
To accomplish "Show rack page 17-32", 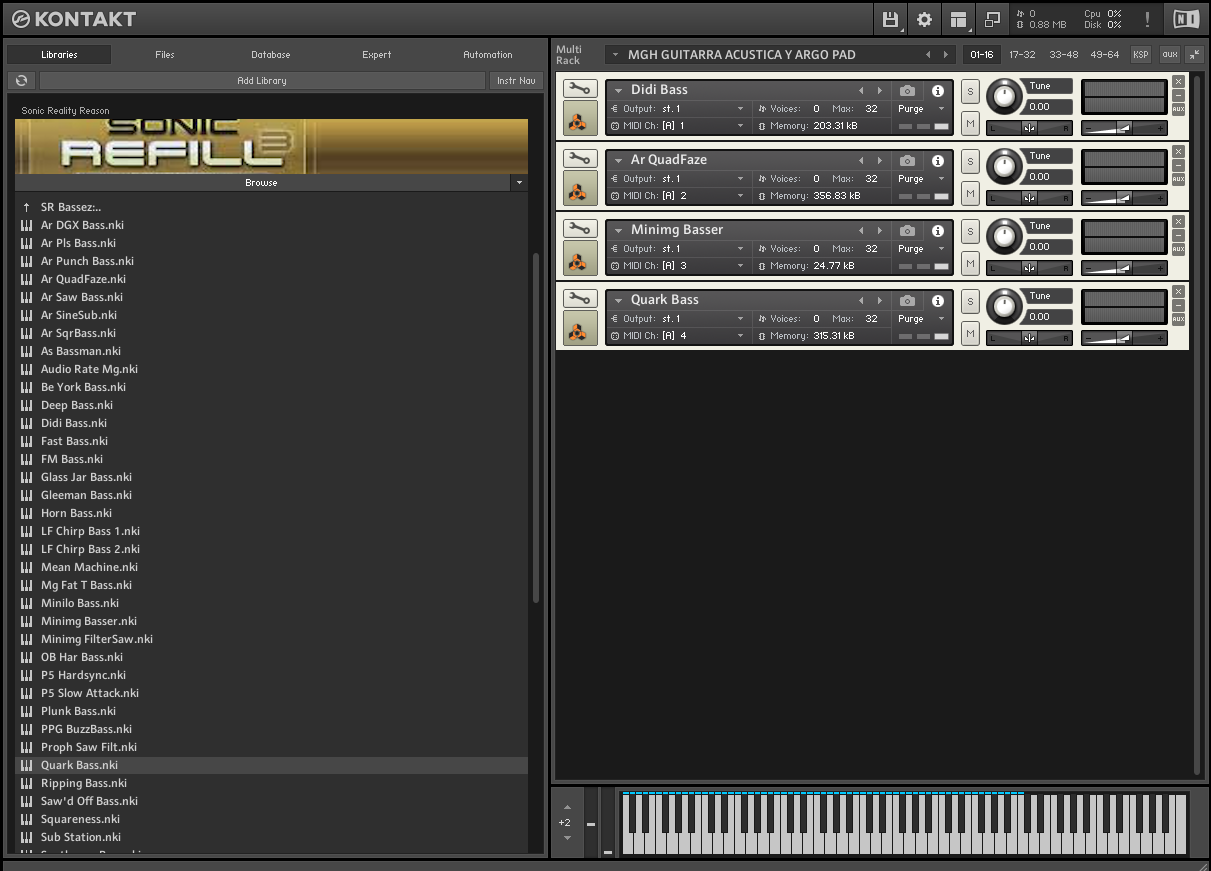I will pos(1022,54).
